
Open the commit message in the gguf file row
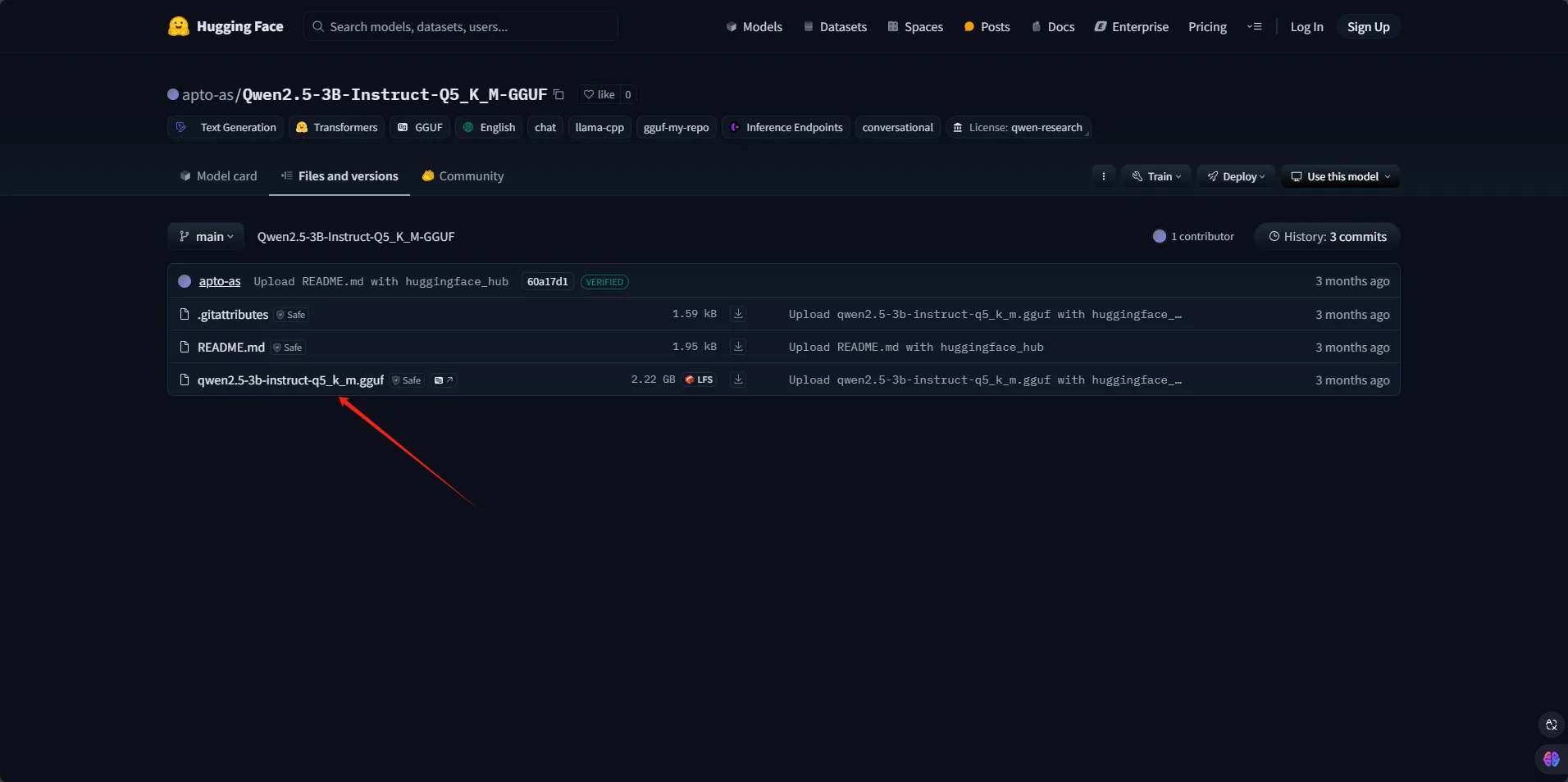point(985,380)
